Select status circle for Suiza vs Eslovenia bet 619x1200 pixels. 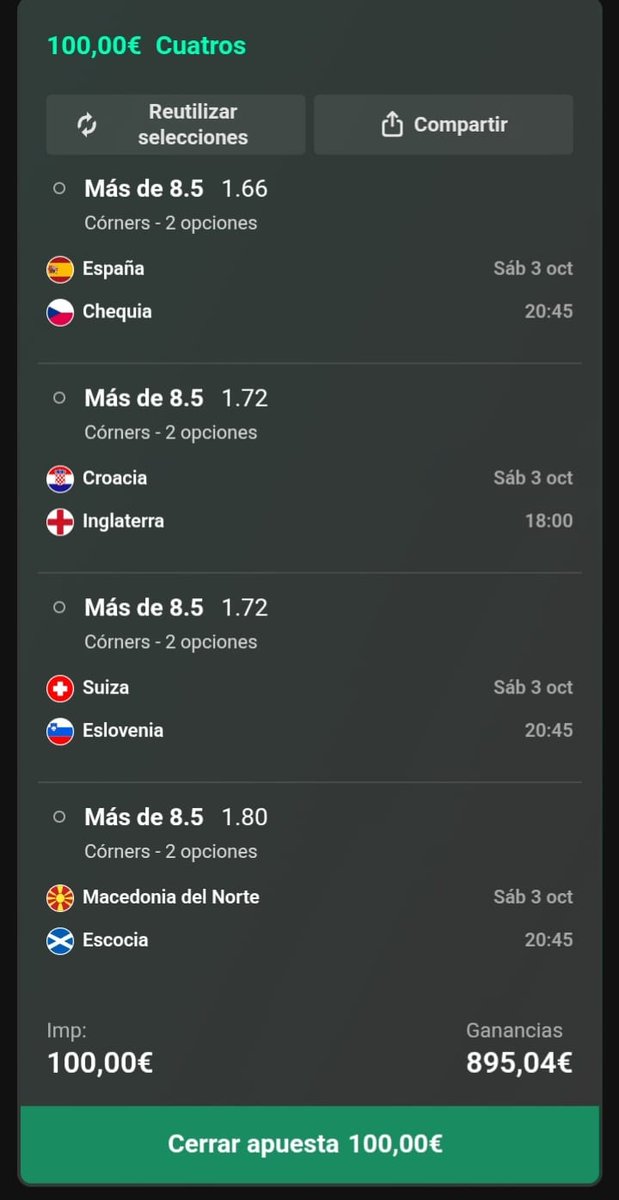[x=59, y=607]
